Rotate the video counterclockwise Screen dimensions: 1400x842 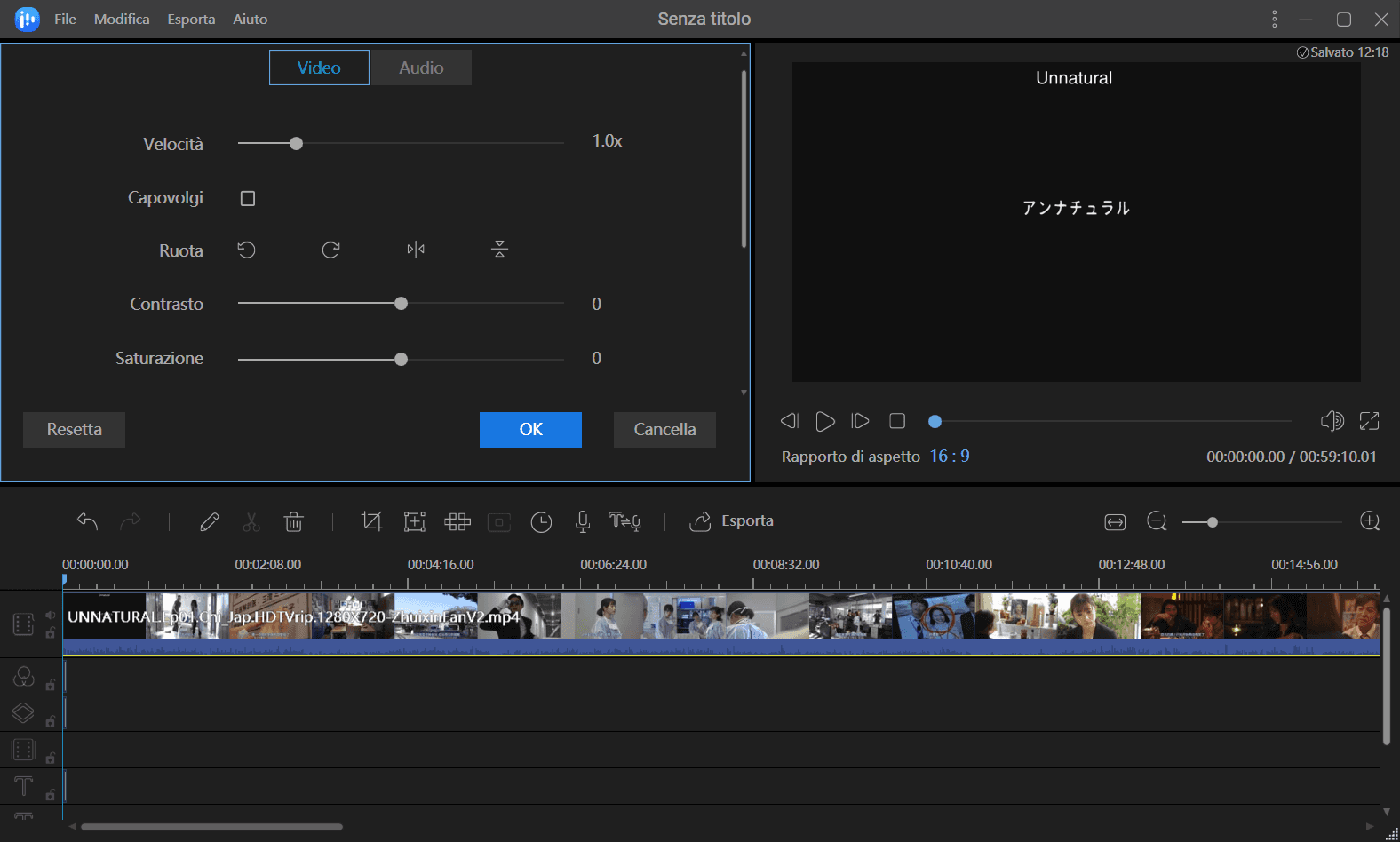click(x=246, y=250)
